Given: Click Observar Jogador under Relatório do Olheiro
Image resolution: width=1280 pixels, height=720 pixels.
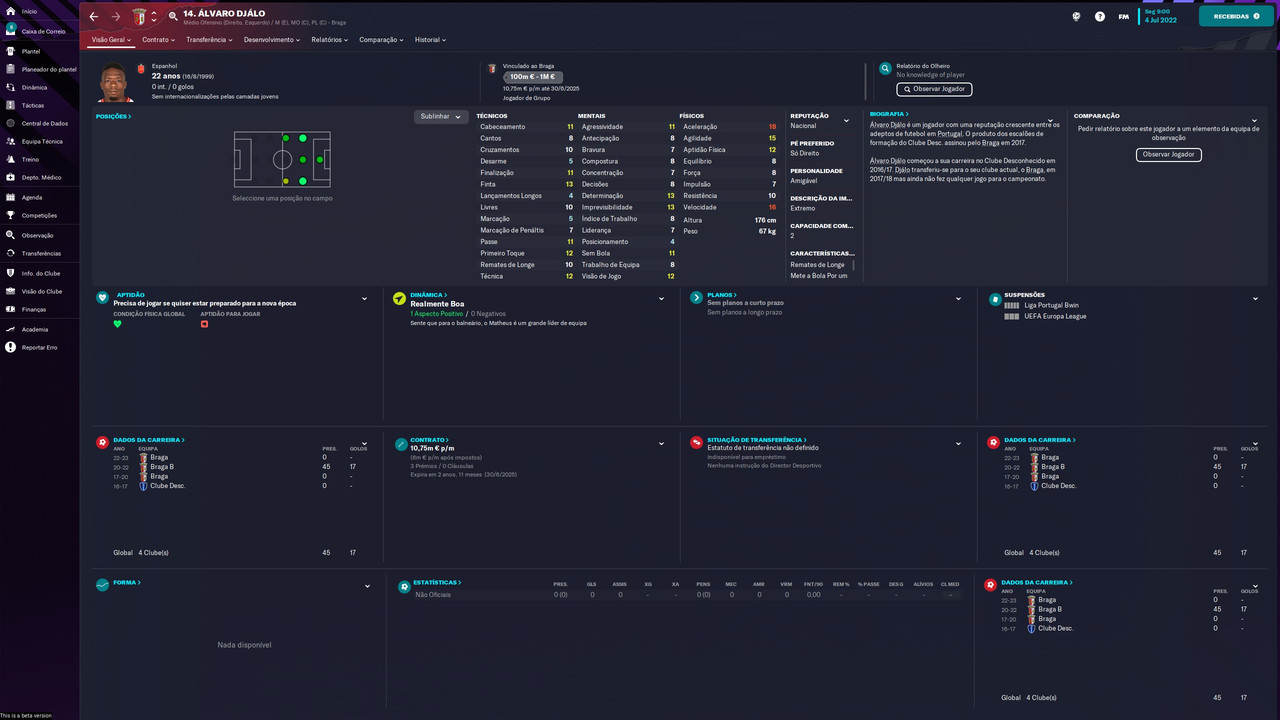Looking at the screenshot, I should [x=934, y=89].
